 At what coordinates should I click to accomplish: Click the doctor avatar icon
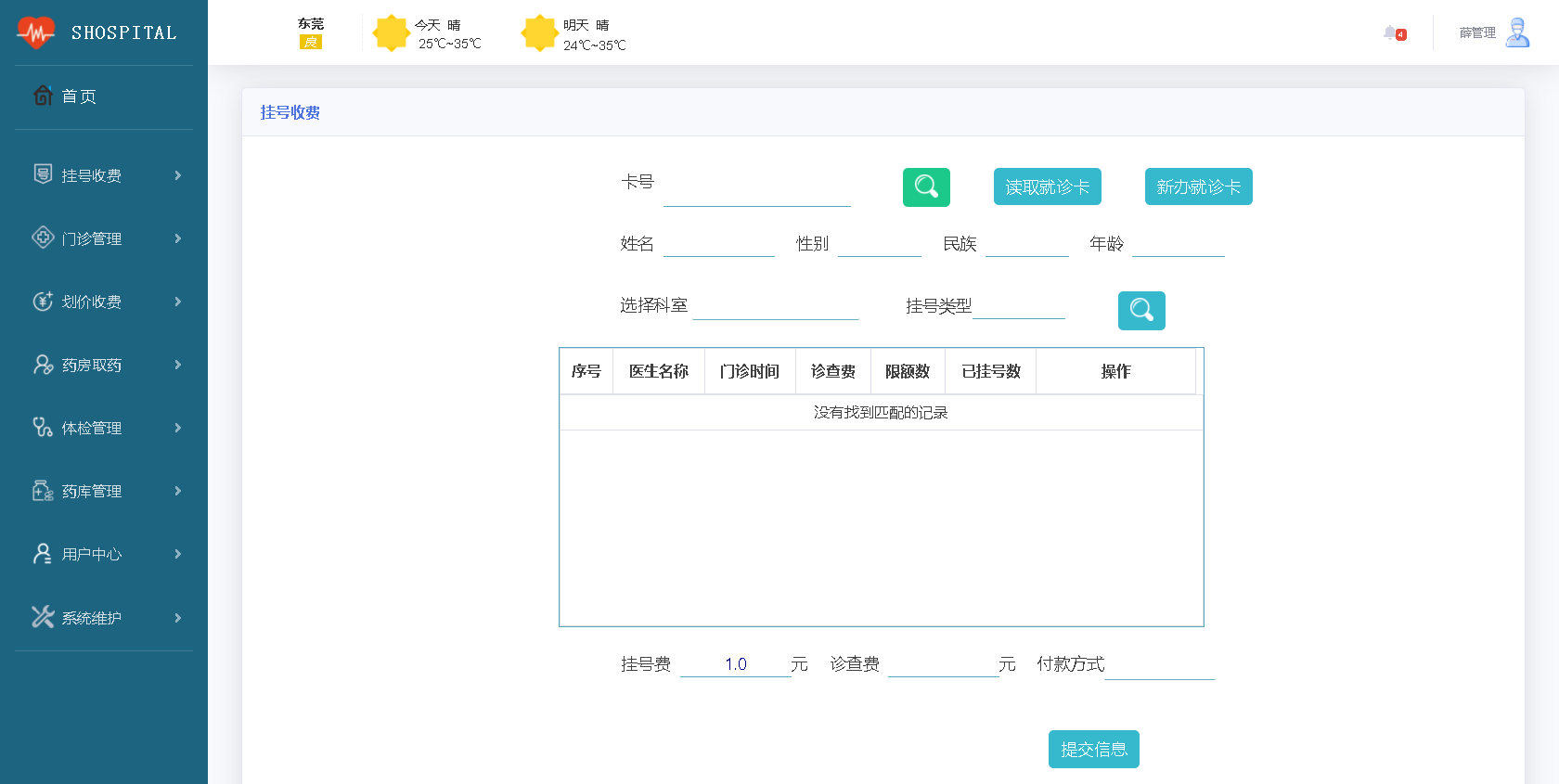click(1517, 32)
